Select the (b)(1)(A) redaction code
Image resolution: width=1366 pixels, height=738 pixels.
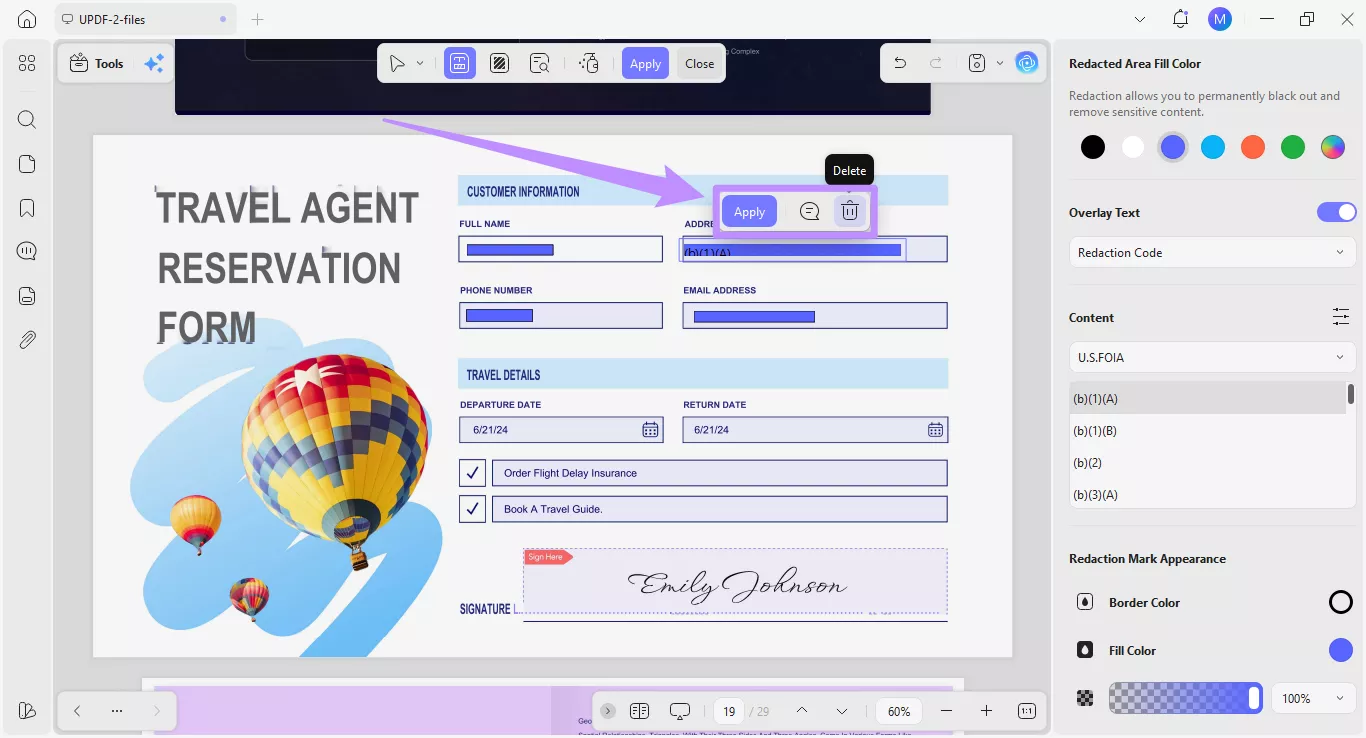tap(1207, 398)
